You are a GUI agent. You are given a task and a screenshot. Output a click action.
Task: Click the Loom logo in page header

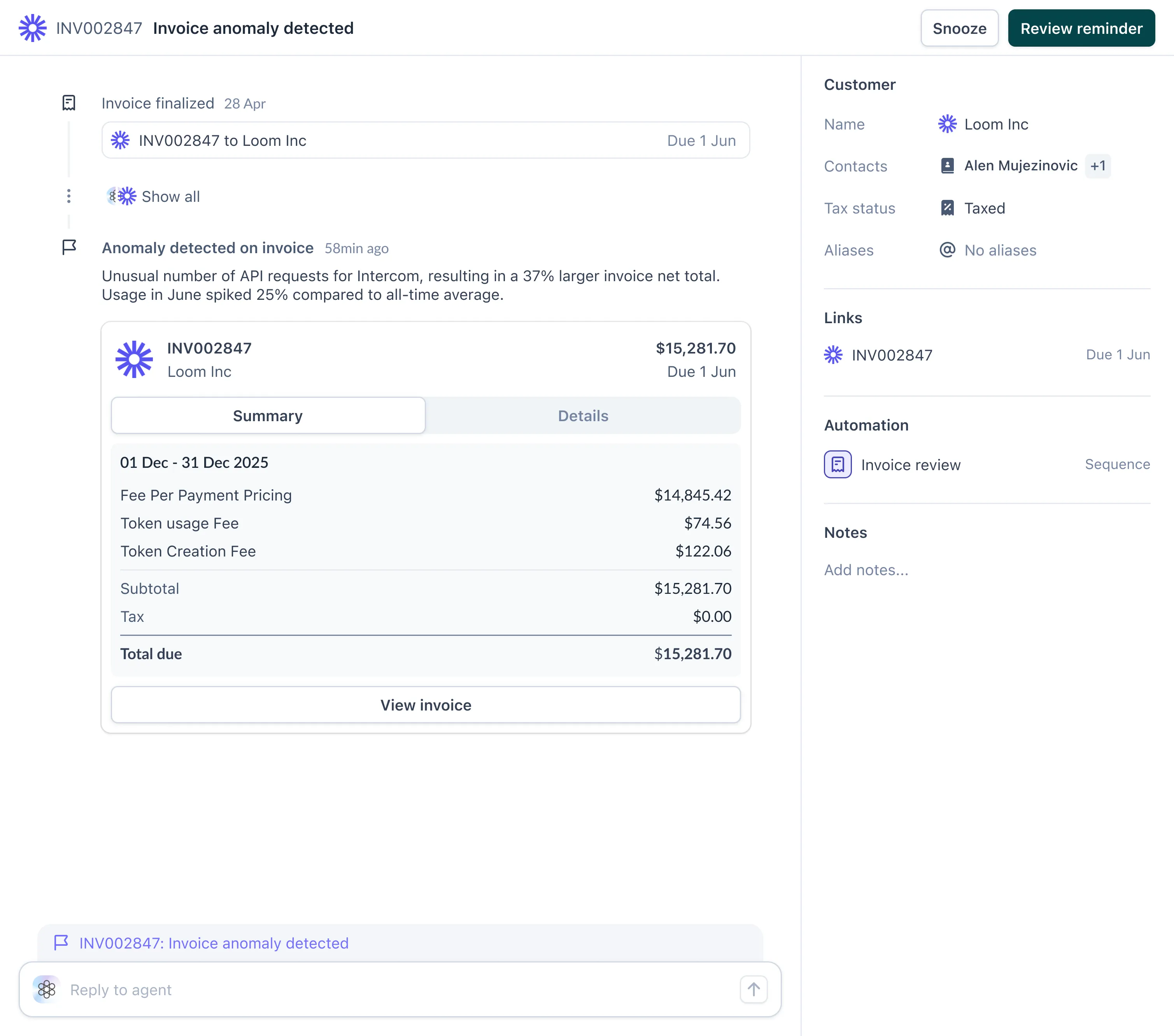pyautogui.click(x=32, y=28)
